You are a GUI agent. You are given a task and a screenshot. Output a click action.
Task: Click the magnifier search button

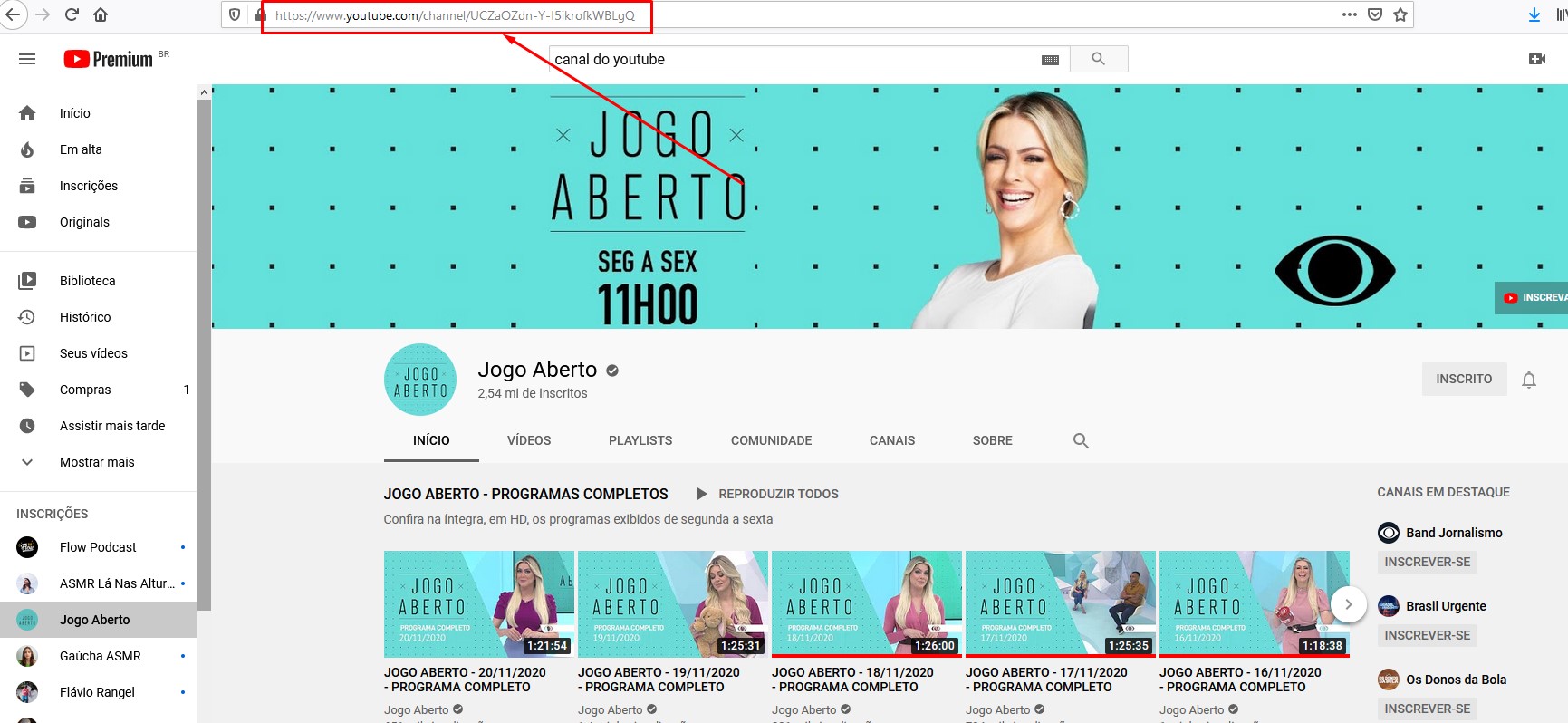pos(1099,59)
